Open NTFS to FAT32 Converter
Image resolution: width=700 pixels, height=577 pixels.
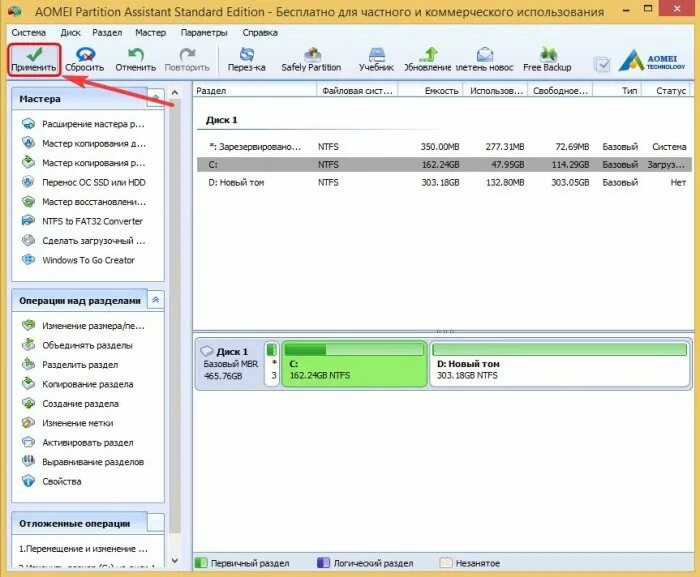click(82, 221)
